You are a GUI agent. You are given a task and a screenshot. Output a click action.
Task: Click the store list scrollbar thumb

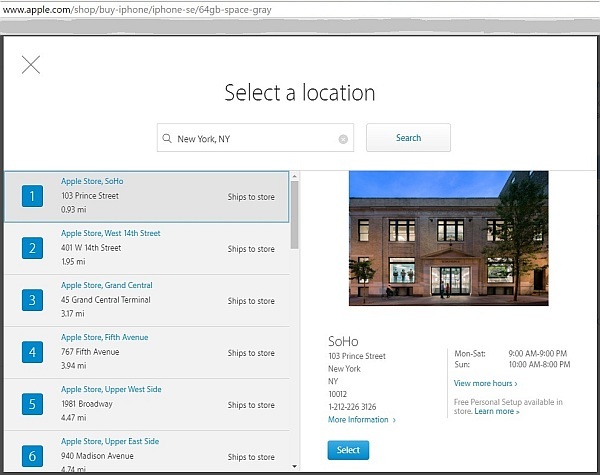tap(294, 215)
